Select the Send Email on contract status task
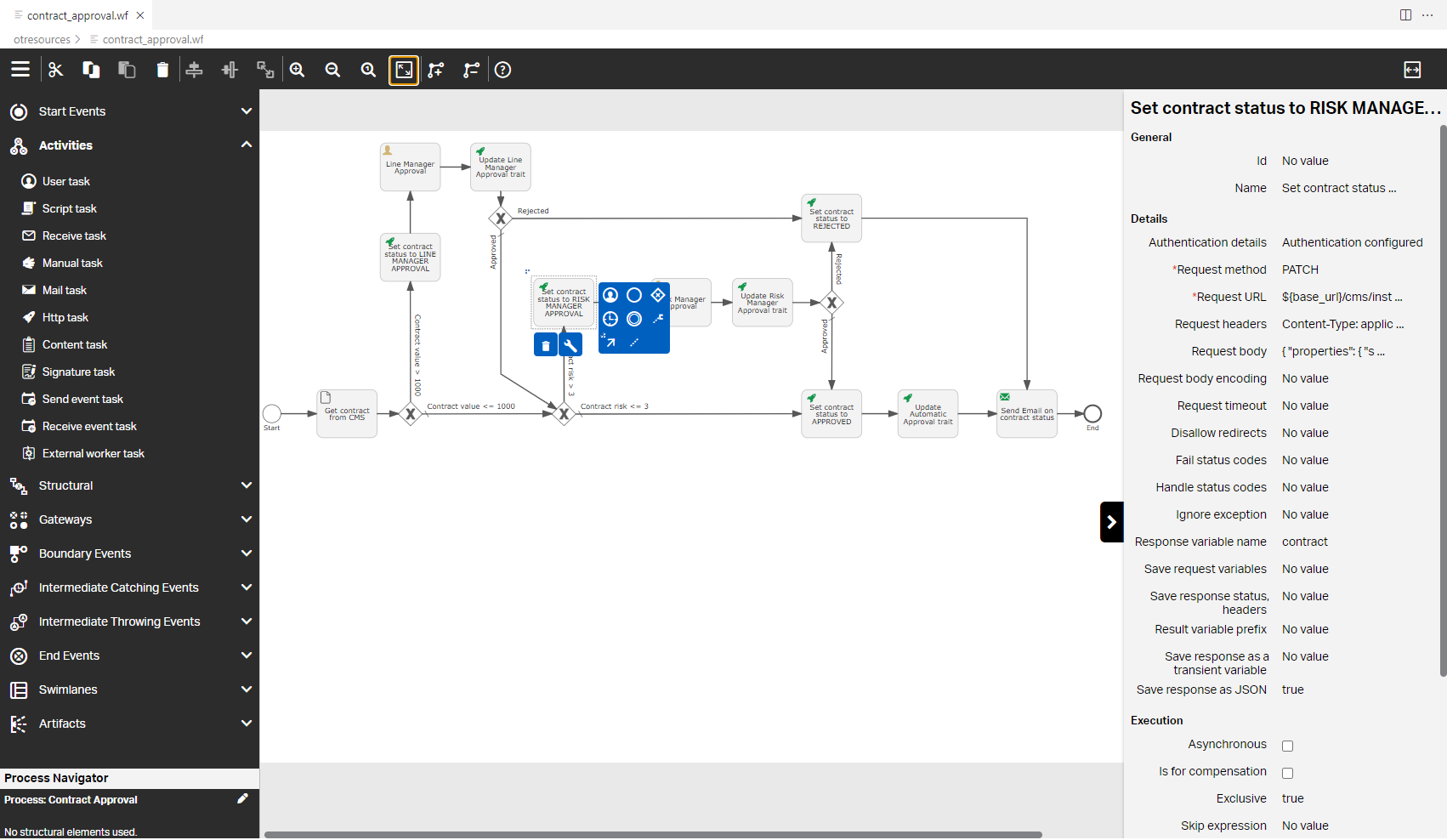The width and height of the screenshot is (1447, 840). [x=1027, y=414]
